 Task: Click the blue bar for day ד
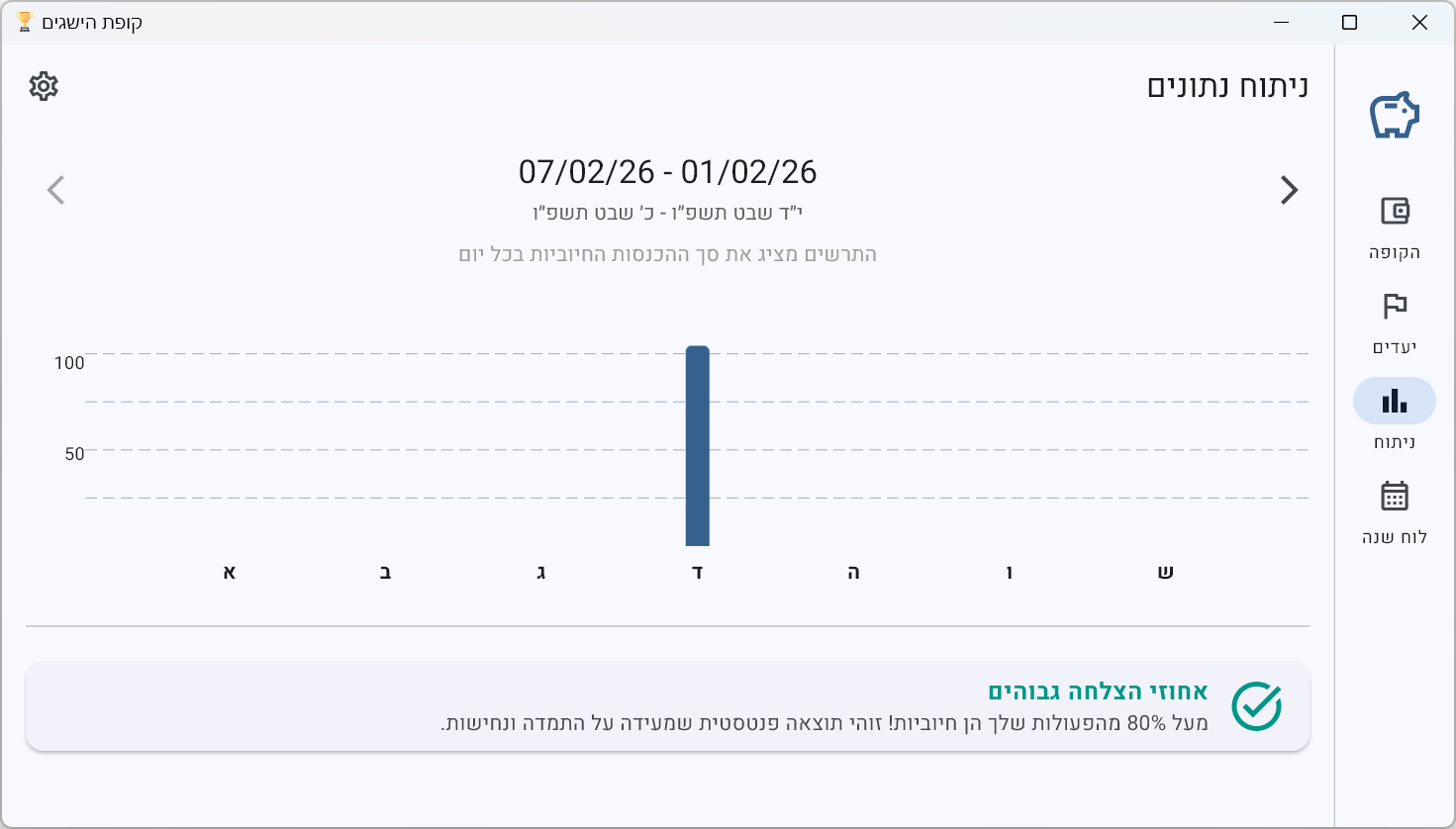[698, 446]
